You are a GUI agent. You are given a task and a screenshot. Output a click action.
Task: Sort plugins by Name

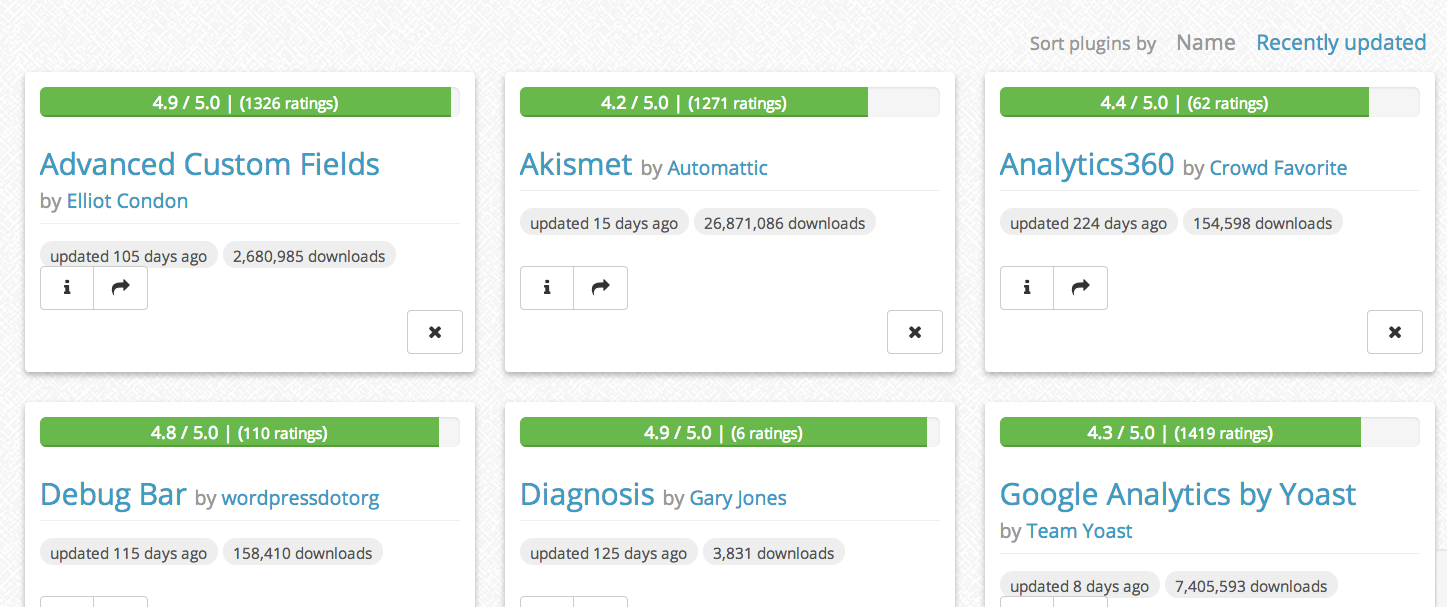point(1205,42)
